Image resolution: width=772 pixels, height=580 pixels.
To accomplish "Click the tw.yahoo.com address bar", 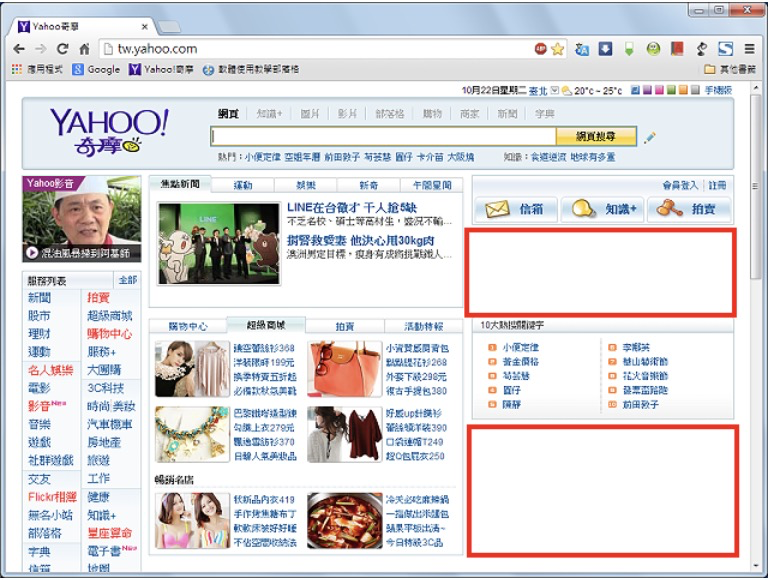I will 315,49.
